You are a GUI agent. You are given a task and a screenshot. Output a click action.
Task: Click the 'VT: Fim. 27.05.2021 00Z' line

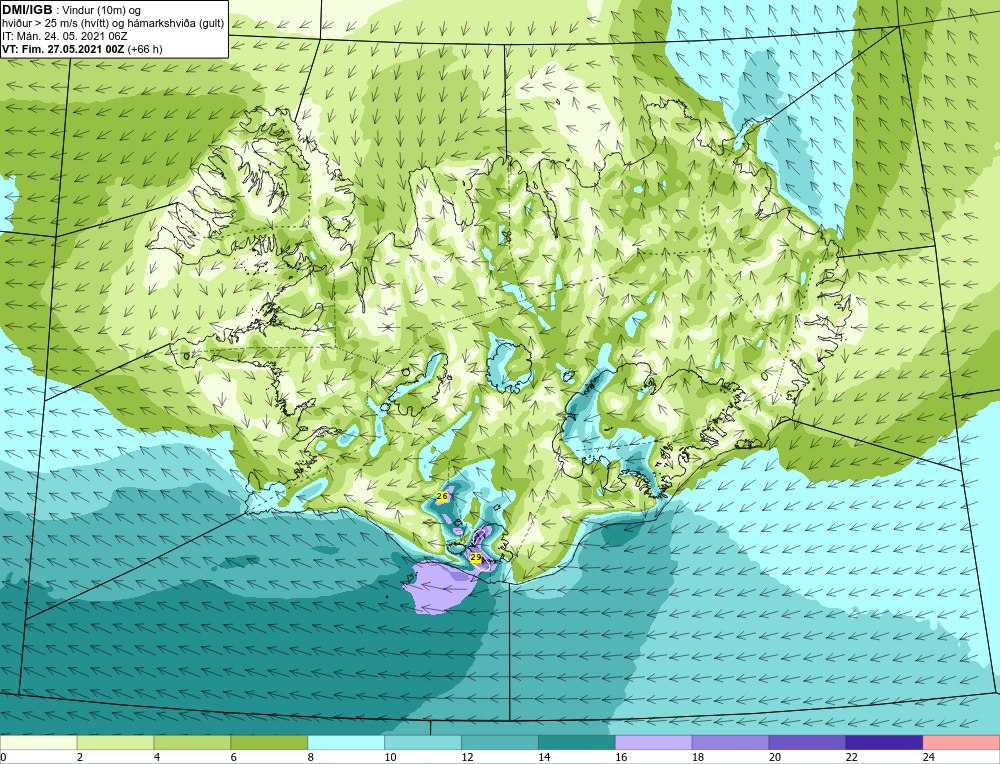[64, 49]
